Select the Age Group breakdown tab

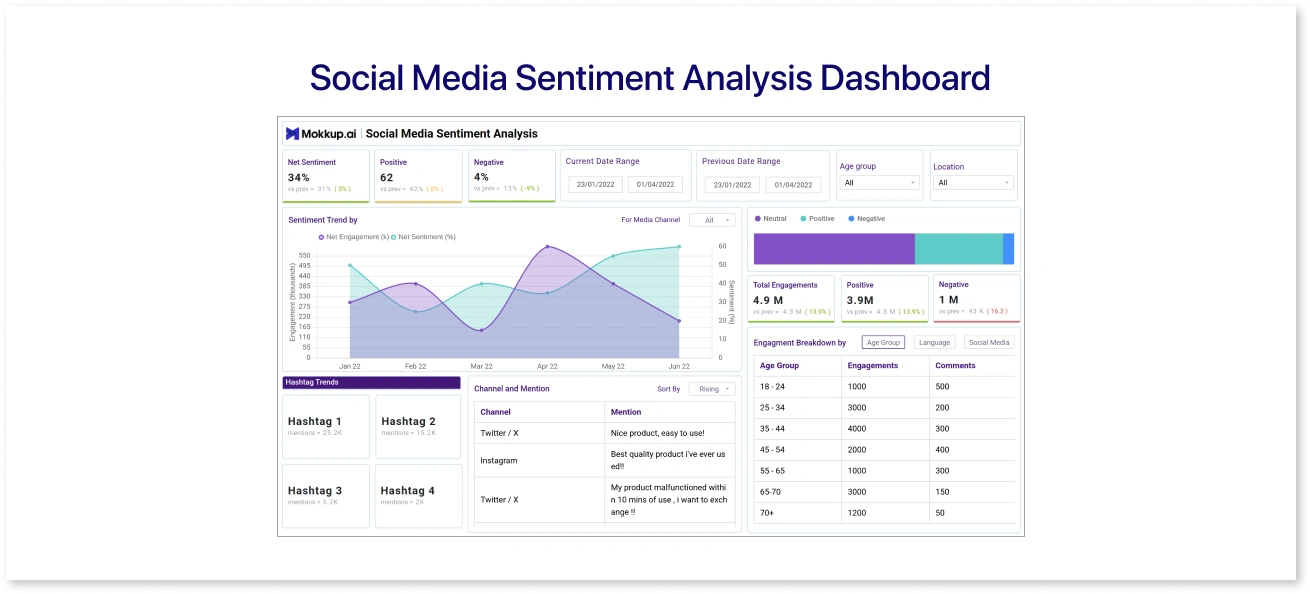pos(883,342)
